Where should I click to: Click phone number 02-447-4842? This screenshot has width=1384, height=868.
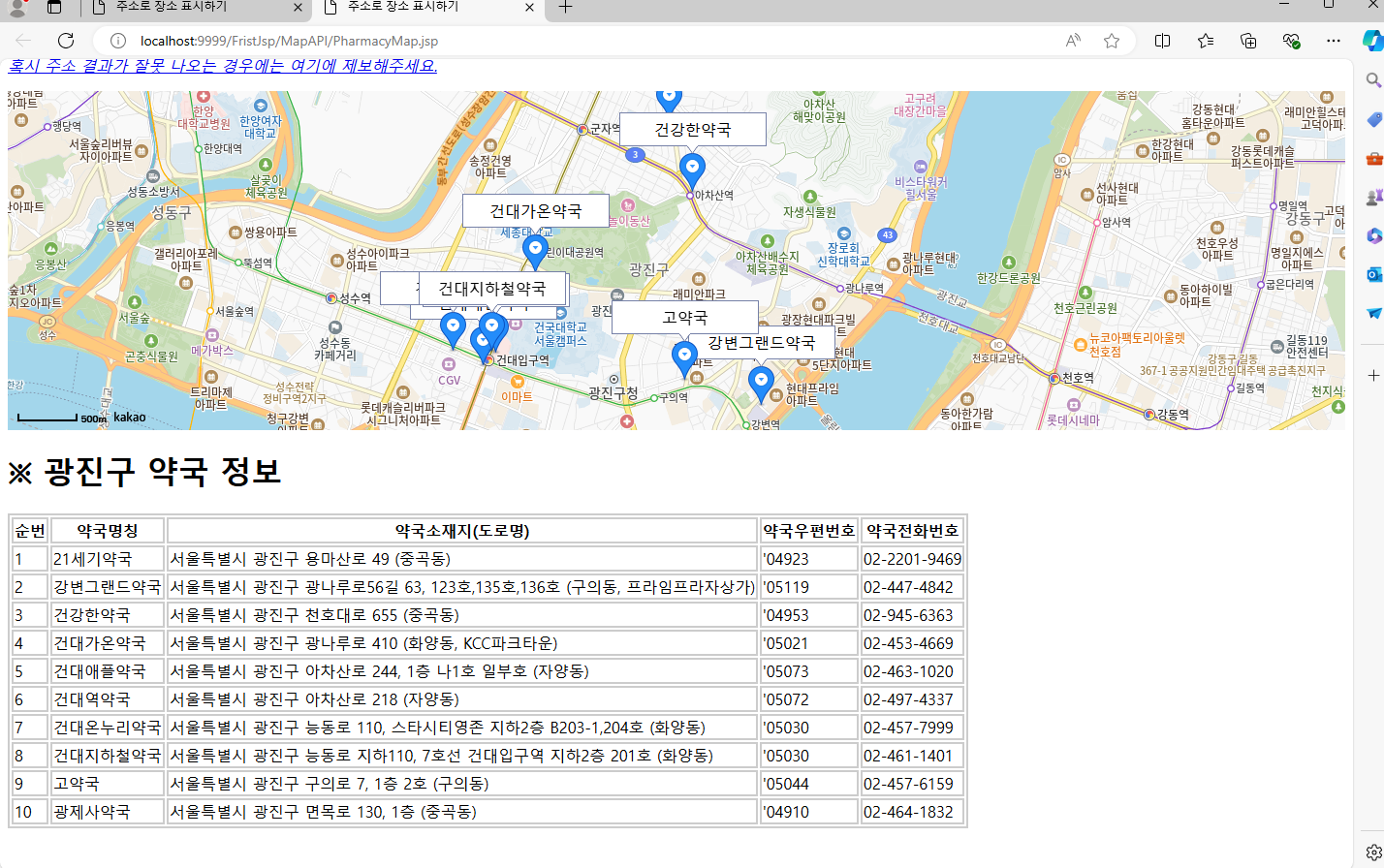[x=908, y=587]
